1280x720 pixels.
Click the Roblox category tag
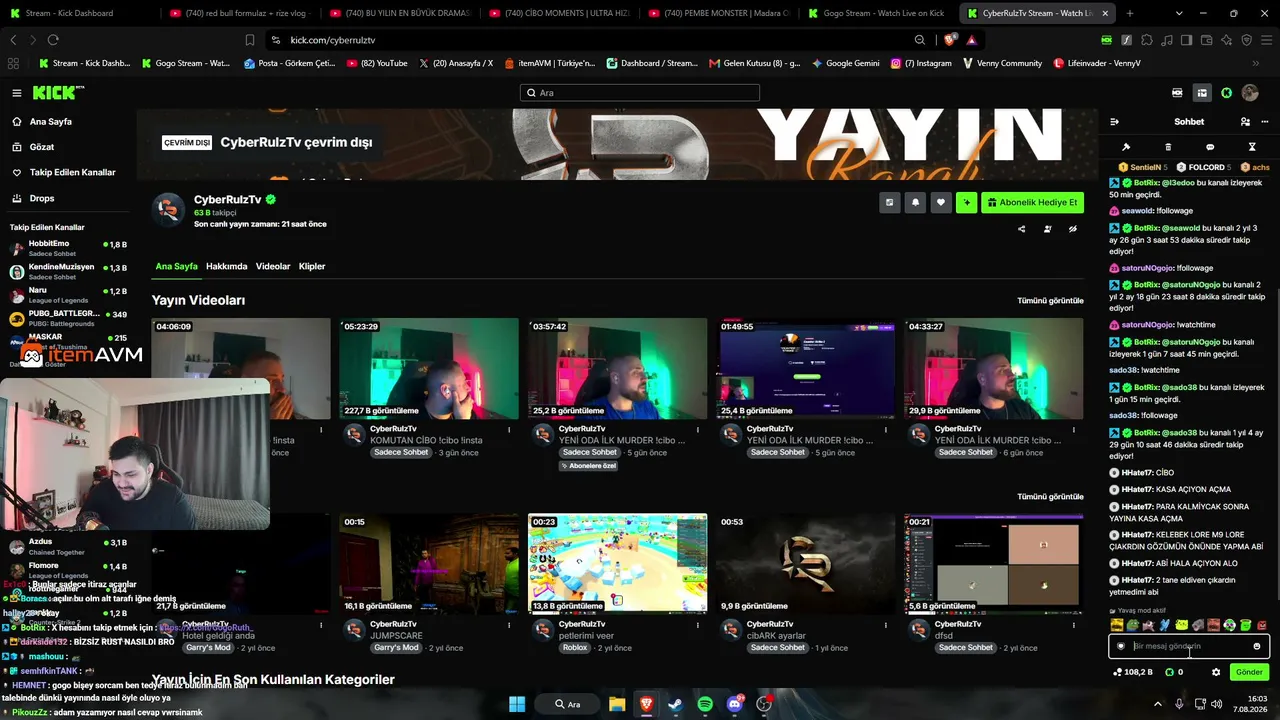pyautogui.click(x=575, y=647)
